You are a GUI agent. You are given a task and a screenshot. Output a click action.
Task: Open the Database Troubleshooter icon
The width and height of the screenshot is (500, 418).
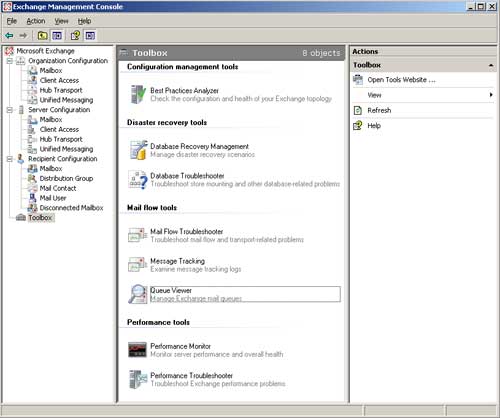(x=138, y=179)
